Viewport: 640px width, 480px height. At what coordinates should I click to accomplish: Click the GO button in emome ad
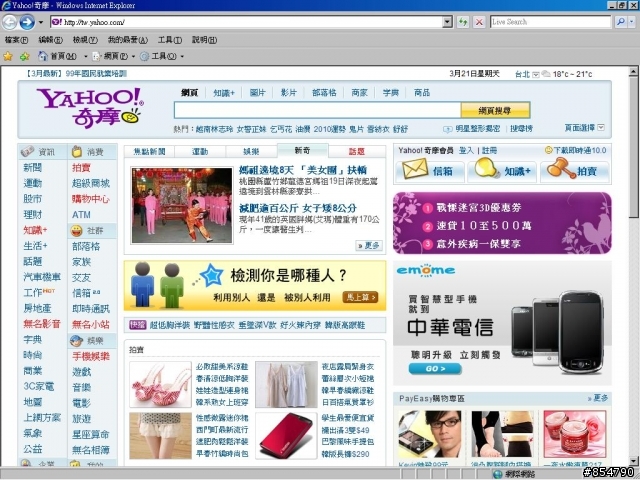(x=435, y=369)
